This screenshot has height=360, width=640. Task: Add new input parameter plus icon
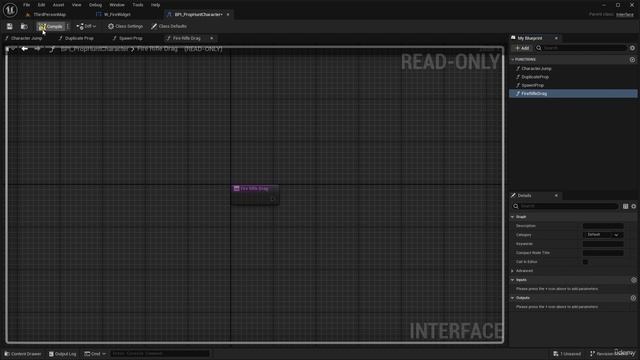pos(633,280)
